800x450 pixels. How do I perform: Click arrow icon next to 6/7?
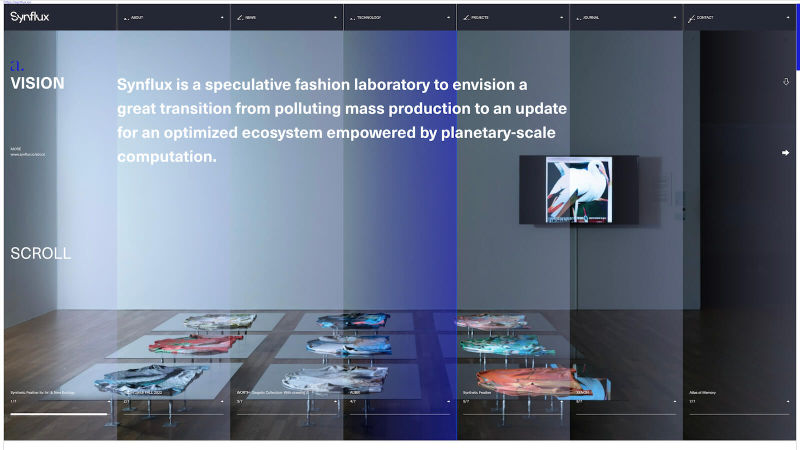[x=675, y=402]
